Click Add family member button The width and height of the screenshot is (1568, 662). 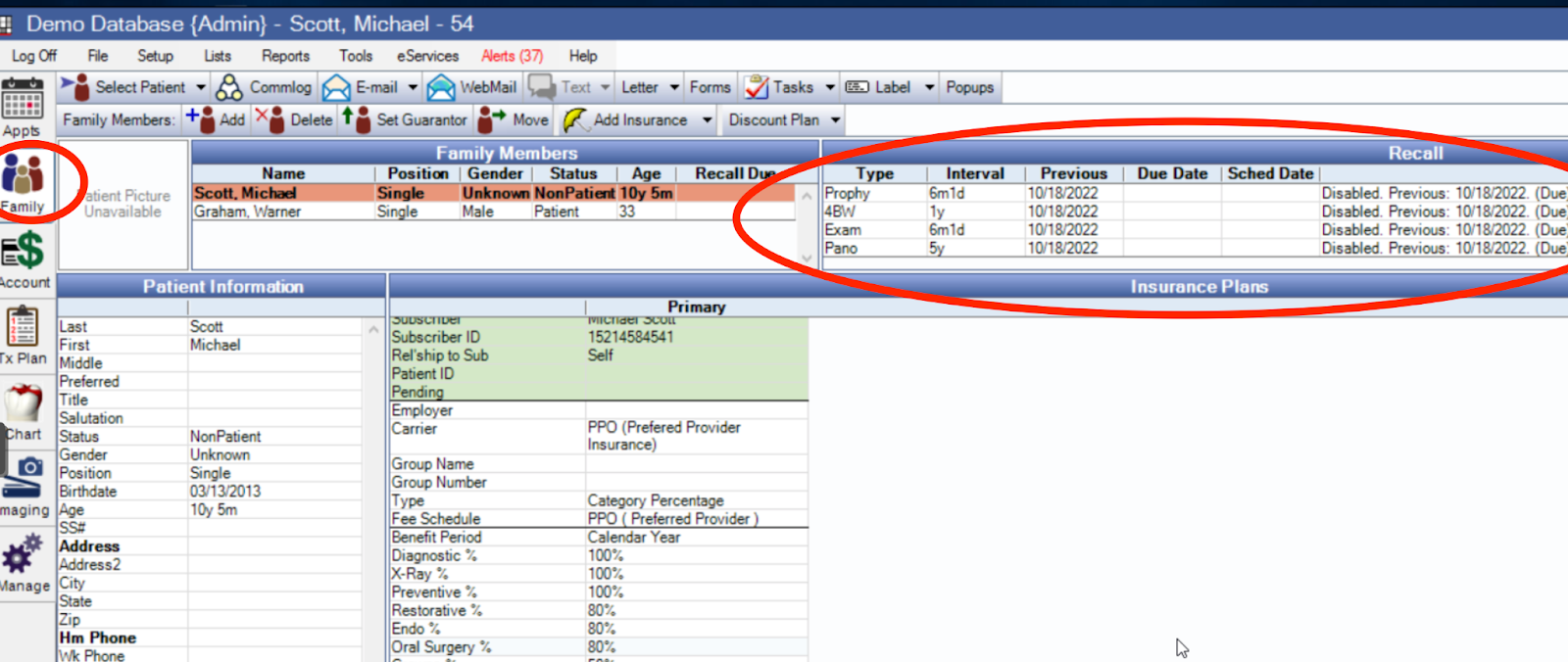tap(218, 119)
